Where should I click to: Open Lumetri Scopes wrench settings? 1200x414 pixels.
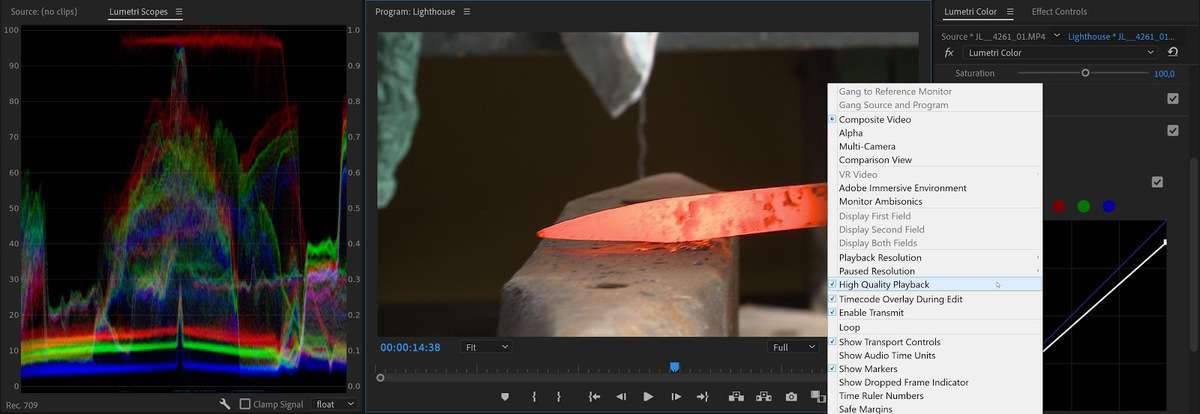[x=225, y=404]
